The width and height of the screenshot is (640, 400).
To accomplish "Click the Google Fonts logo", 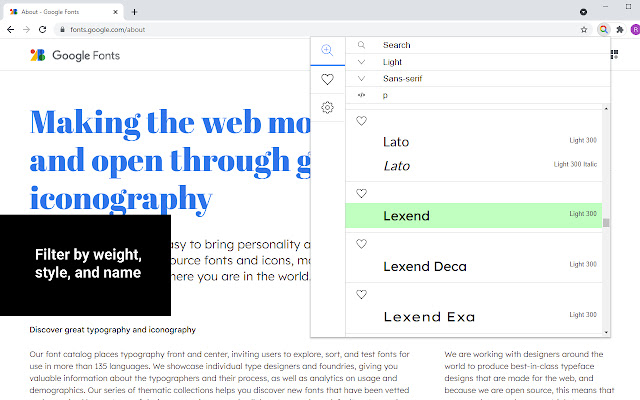I will click(x=75, y=56).
